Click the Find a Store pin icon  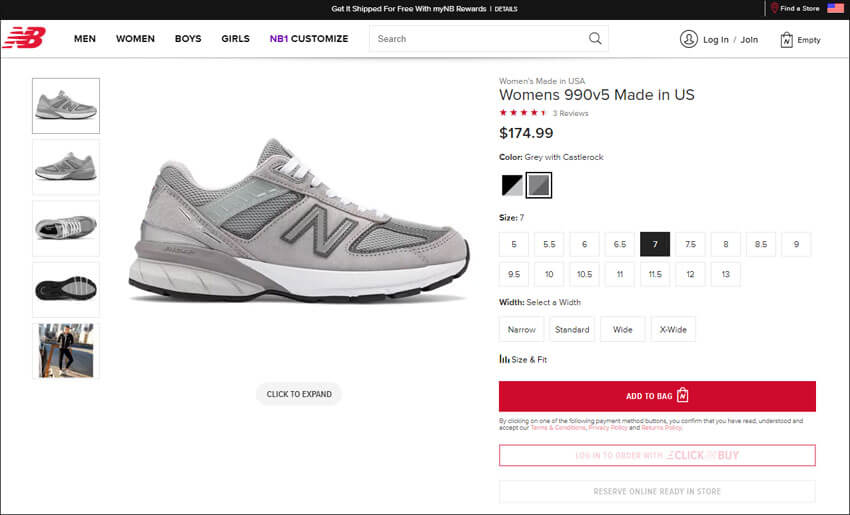tap(774, 8)
